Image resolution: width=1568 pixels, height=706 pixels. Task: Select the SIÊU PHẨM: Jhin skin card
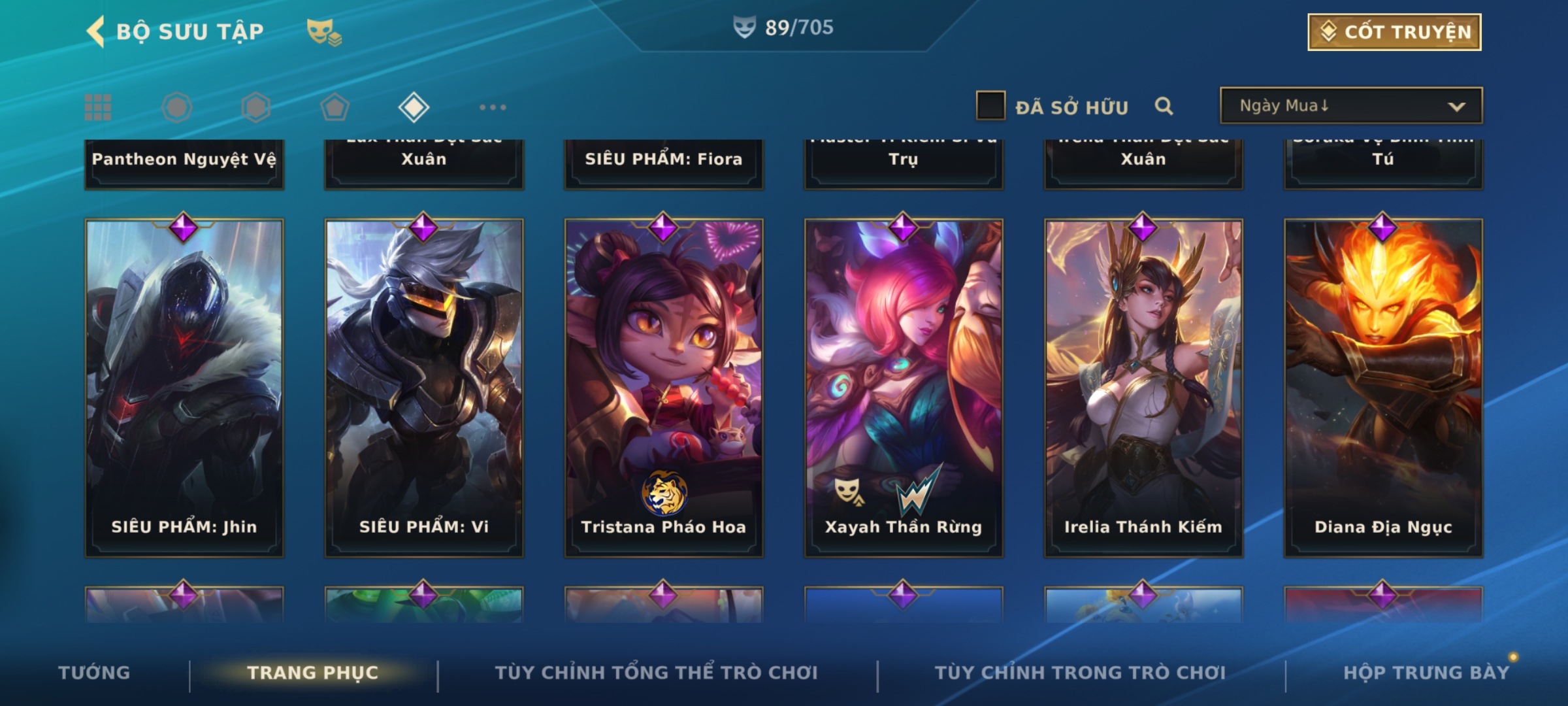tap(184, 388)
